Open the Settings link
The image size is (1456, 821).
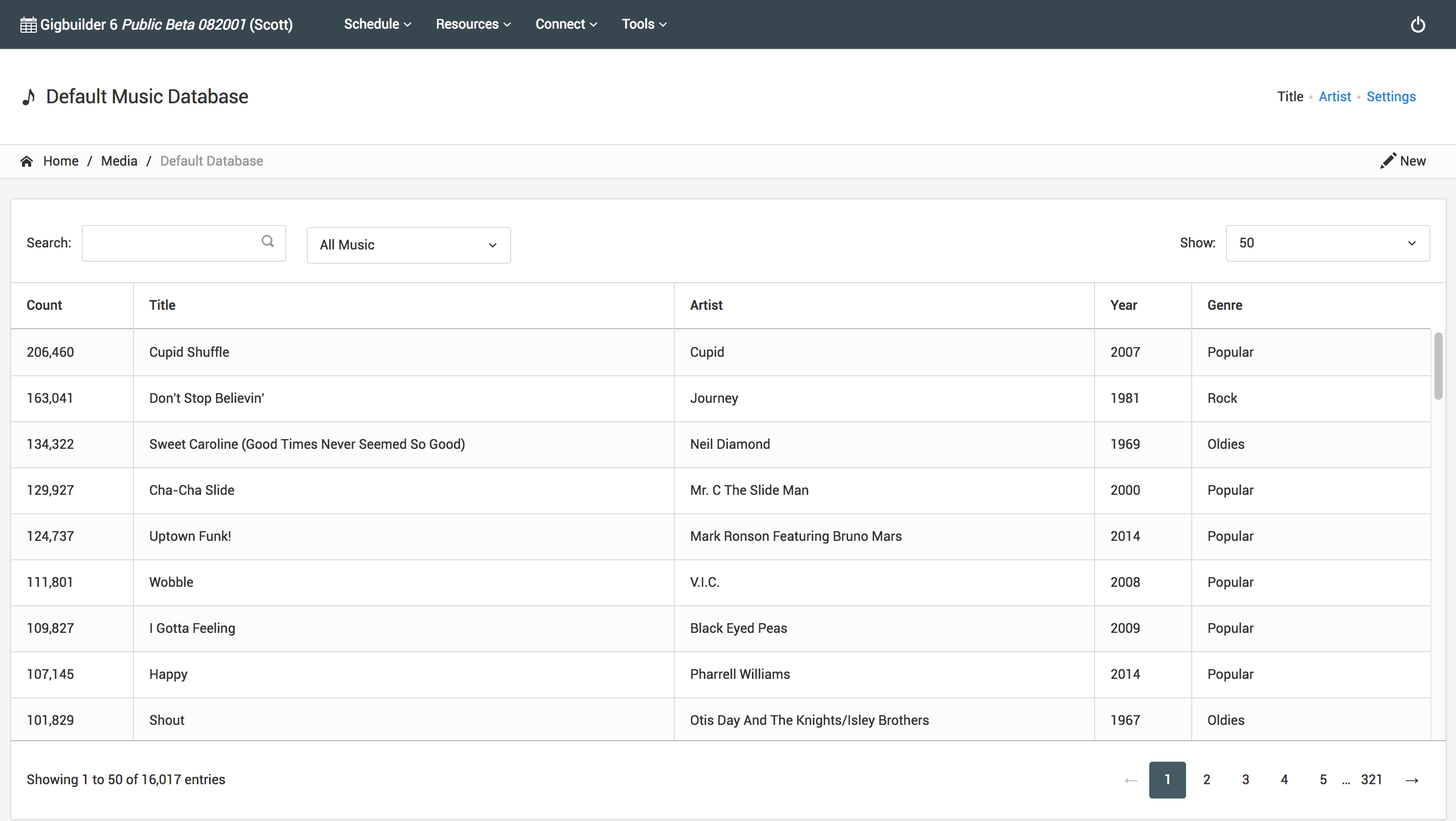coord(1391,97)
